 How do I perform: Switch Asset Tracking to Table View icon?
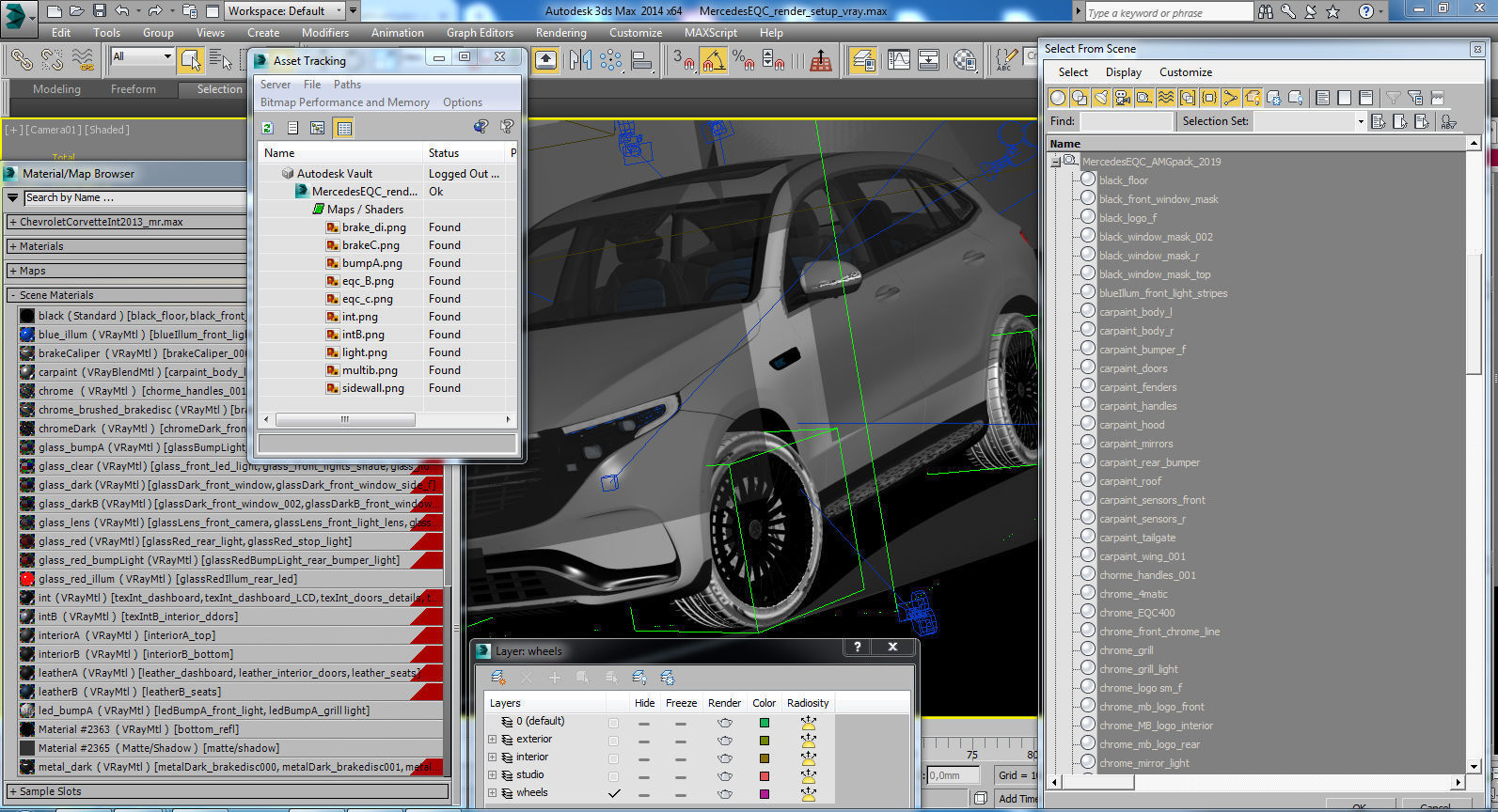point(344,127)
